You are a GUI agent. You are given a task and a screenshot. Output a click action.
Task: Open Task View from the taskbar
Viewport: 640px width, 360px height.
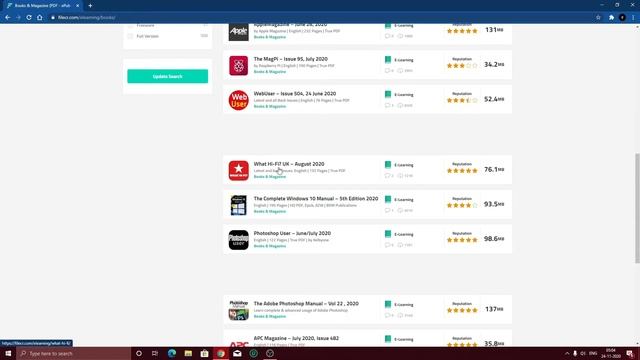point(155,353)
